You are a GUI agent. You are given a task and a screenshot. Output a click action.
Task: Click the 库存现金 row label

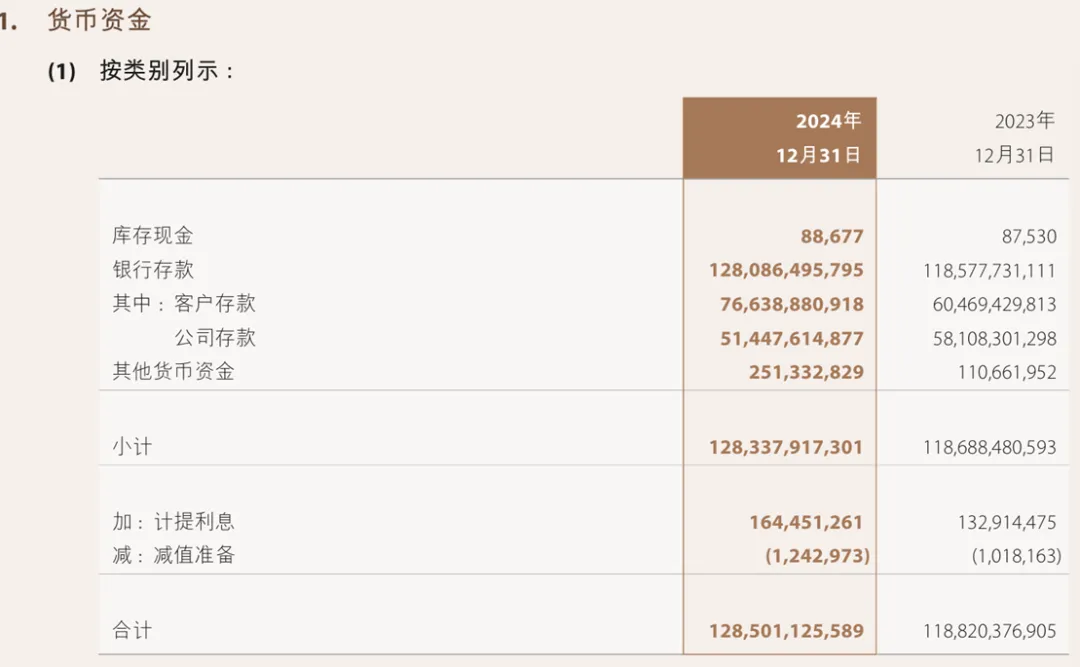click(153, 236)
